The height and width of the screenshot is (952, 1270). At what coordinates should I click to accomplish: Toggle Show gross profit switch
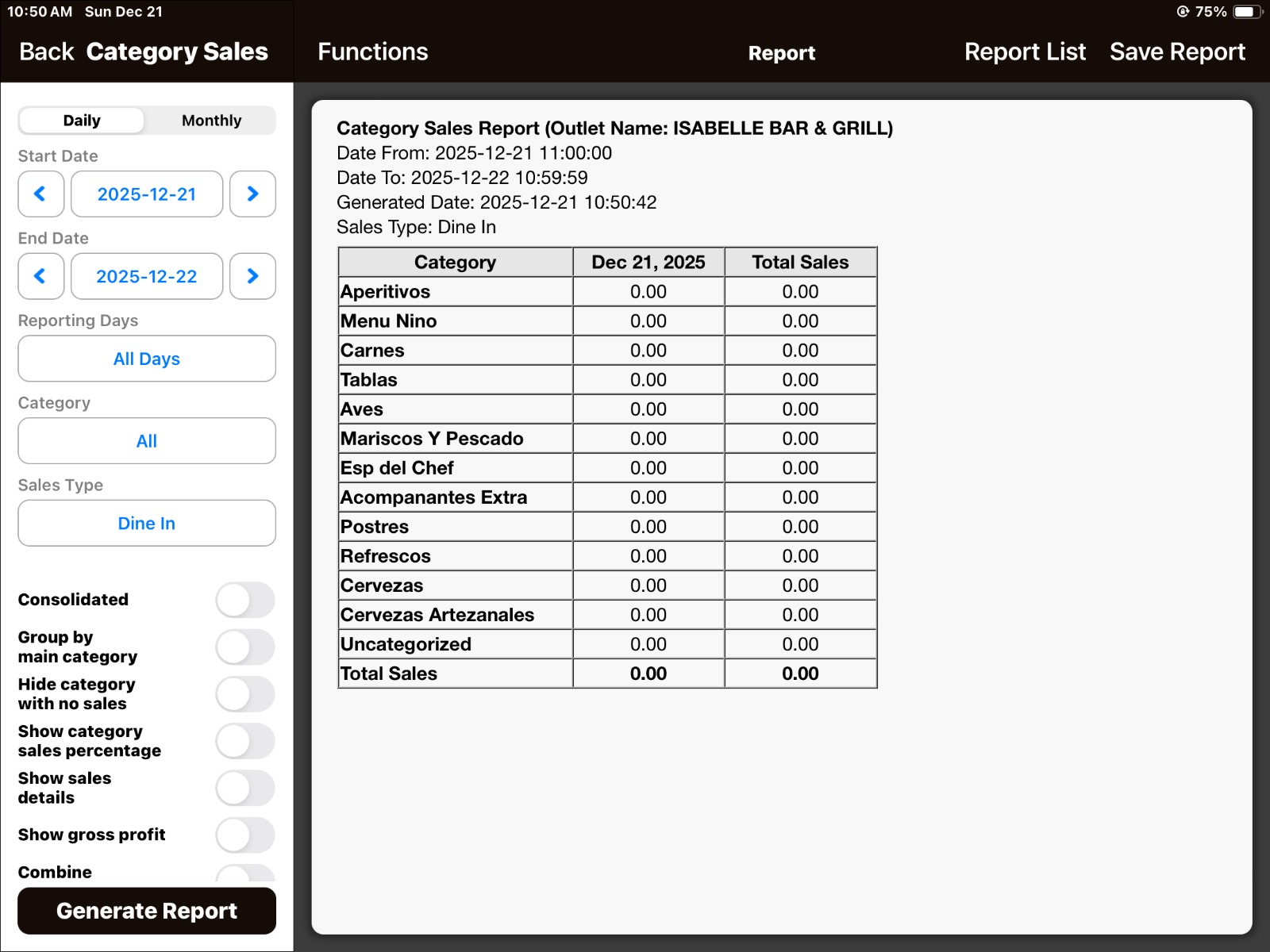pyautogui.click(x=245, y=835)
